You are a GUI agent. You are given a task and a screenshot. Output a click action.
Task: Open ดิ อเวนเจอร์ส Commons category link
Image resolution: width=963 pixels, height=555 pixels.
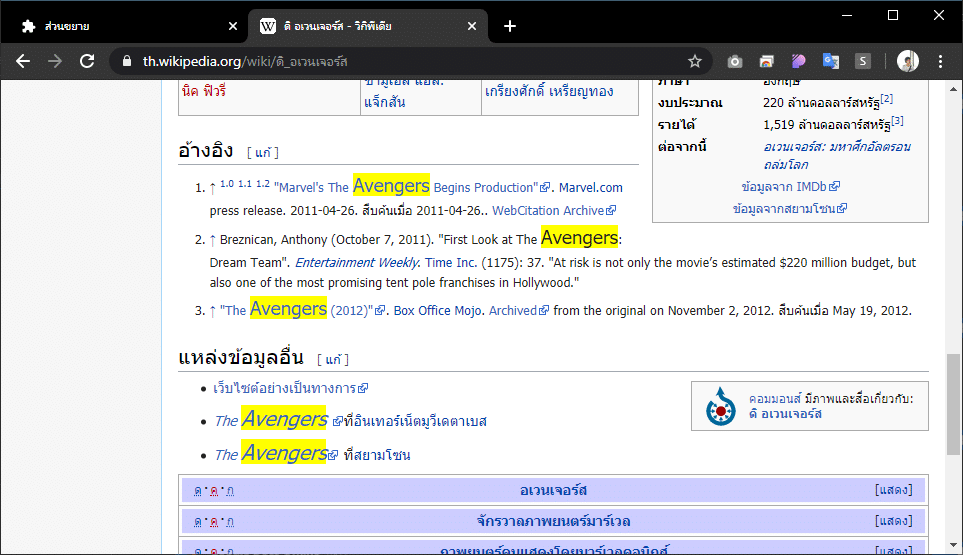(785, 414)
